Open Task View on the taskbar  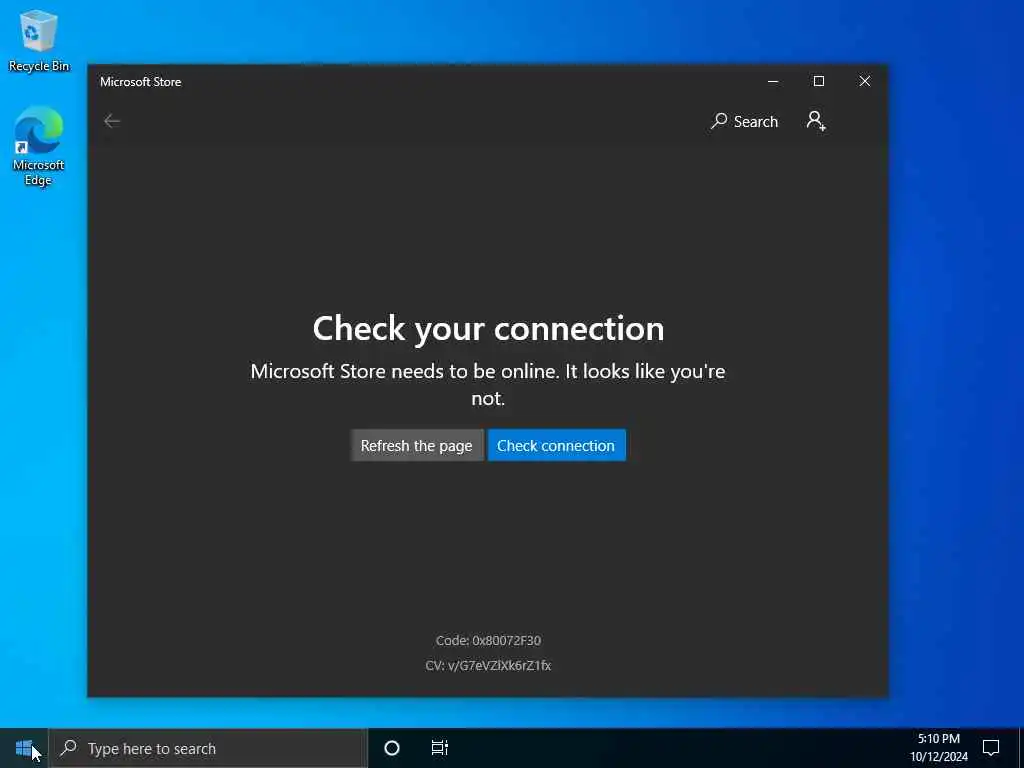pos(440,748)
